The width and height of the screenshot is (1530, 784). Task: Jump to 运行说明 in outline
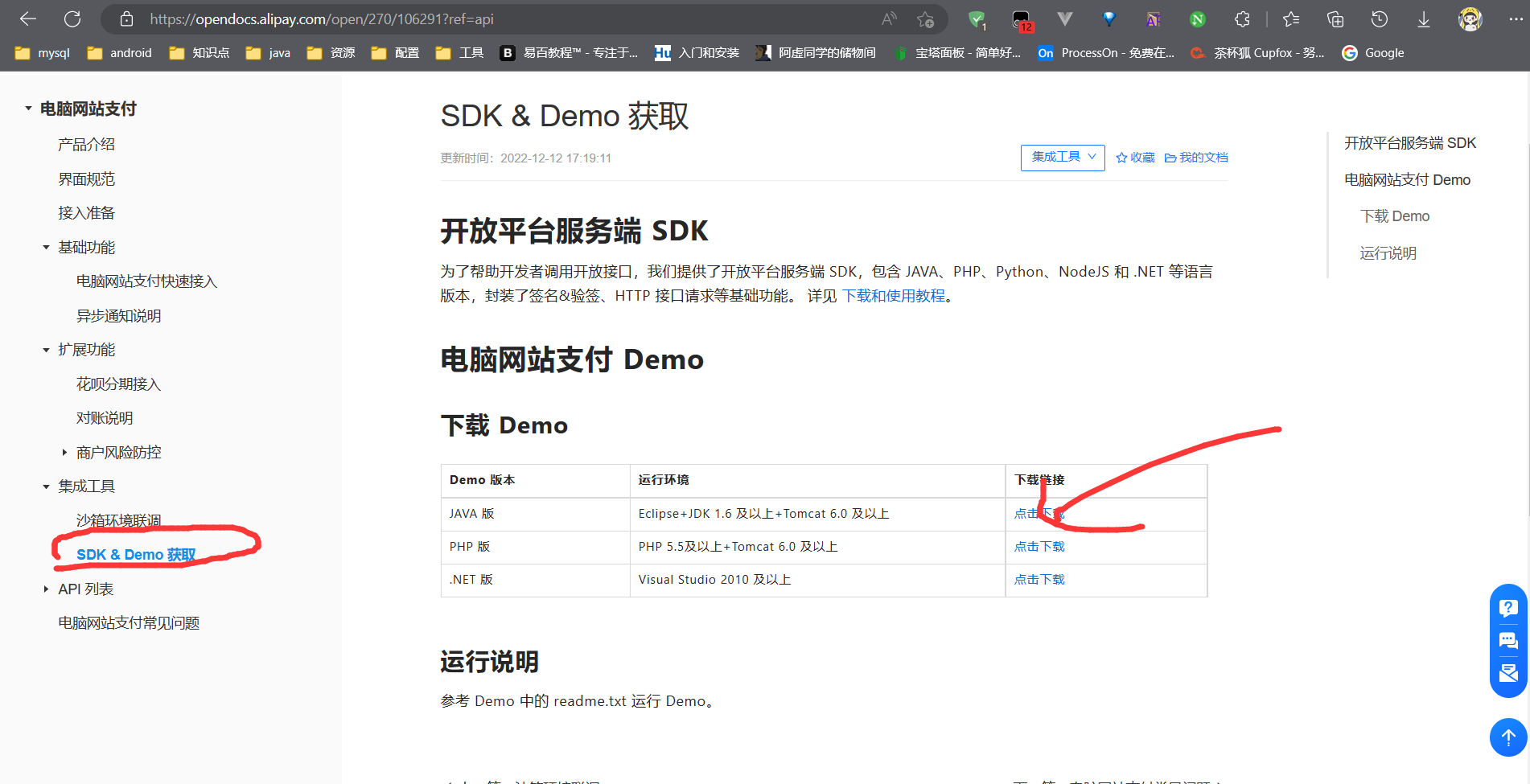point(1388,253)
